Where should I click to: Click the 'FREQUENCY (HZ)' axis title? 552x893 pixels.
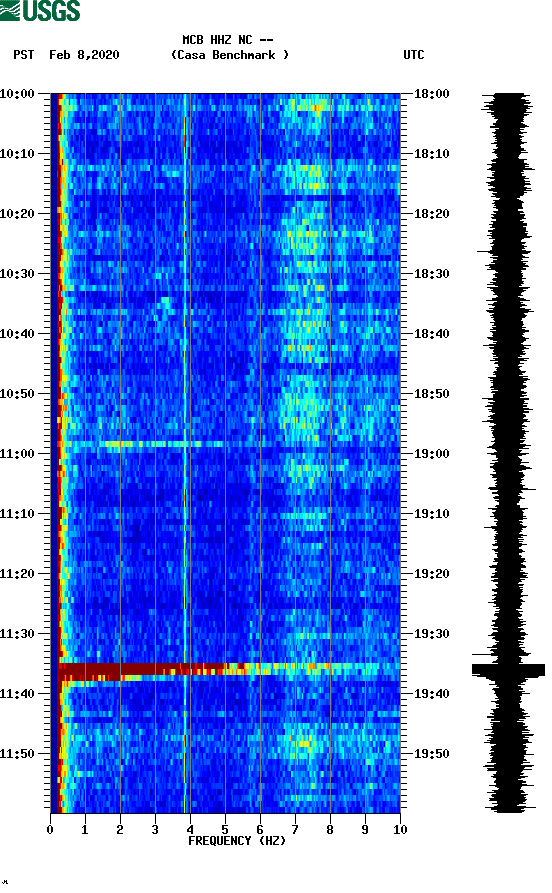pyautogui.click(x=236, y=841)
